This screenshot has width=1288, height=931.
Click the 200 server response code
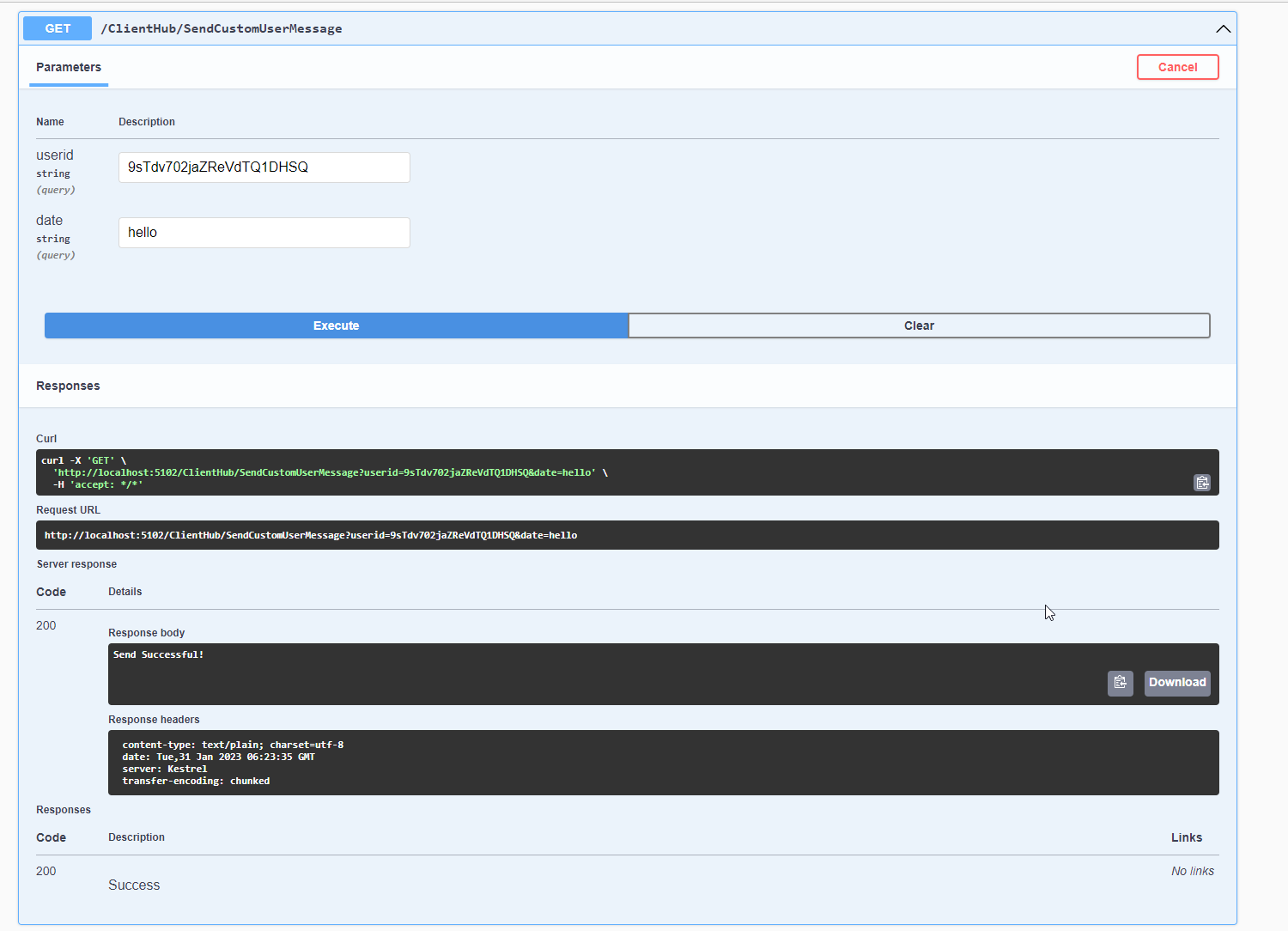46,625
